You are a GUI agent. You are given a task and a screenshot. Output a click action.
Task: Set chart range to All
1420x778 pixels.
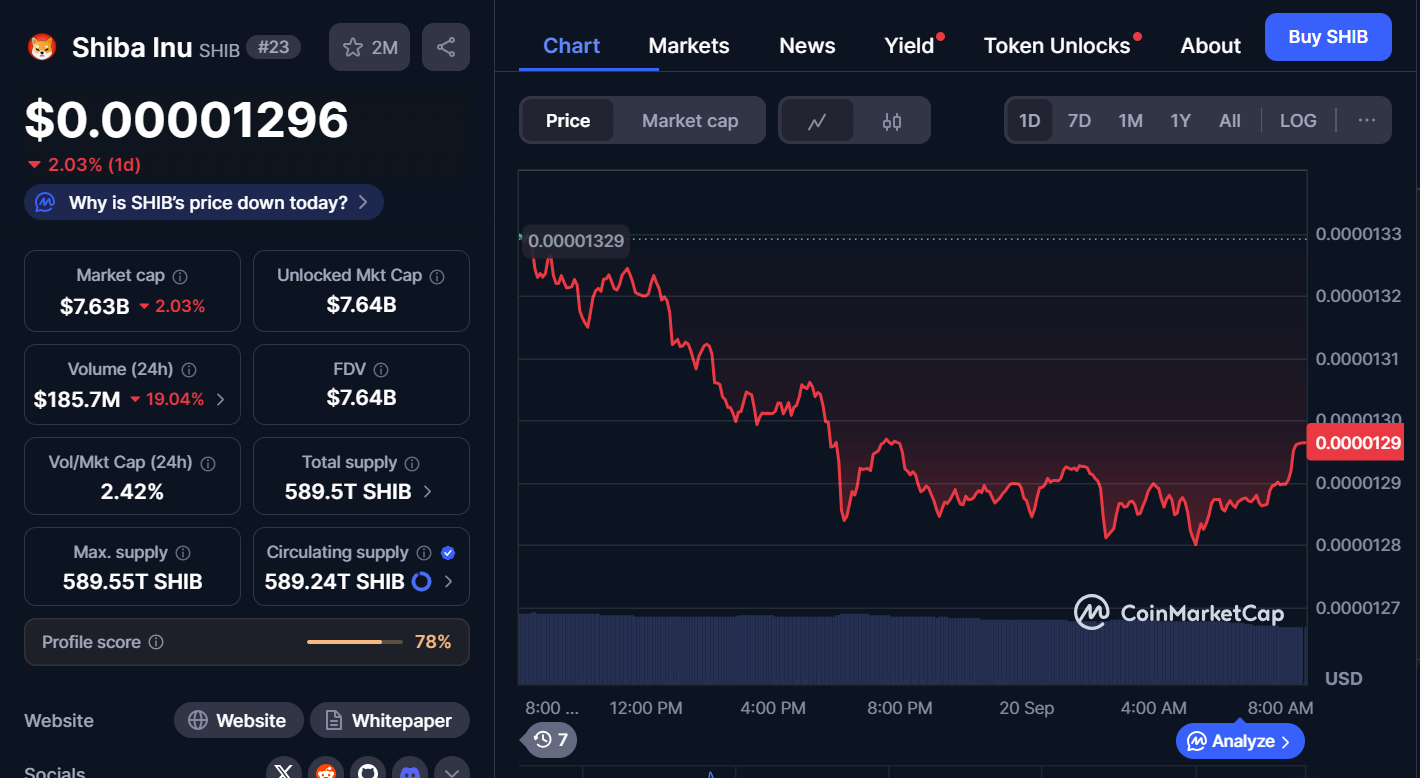pos(1230,121)
